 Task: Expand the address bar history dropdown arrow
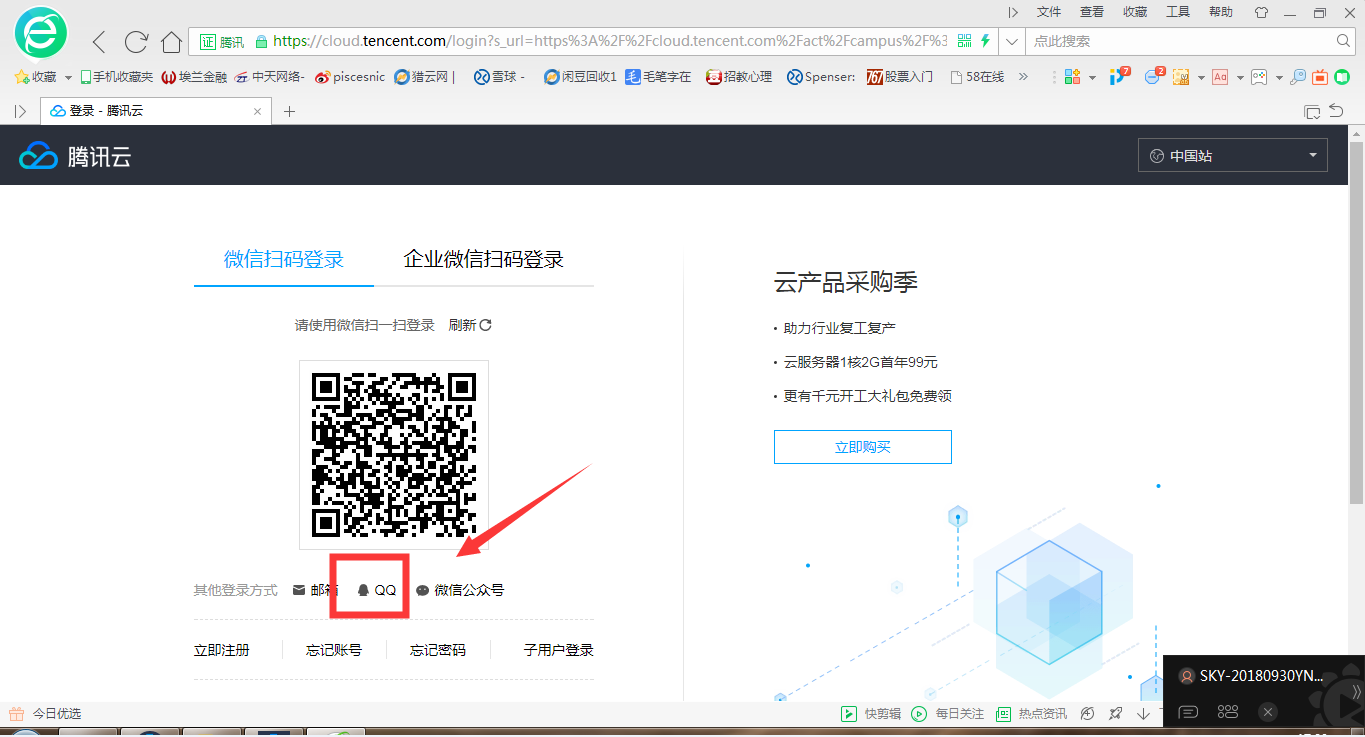point(1012,41)
